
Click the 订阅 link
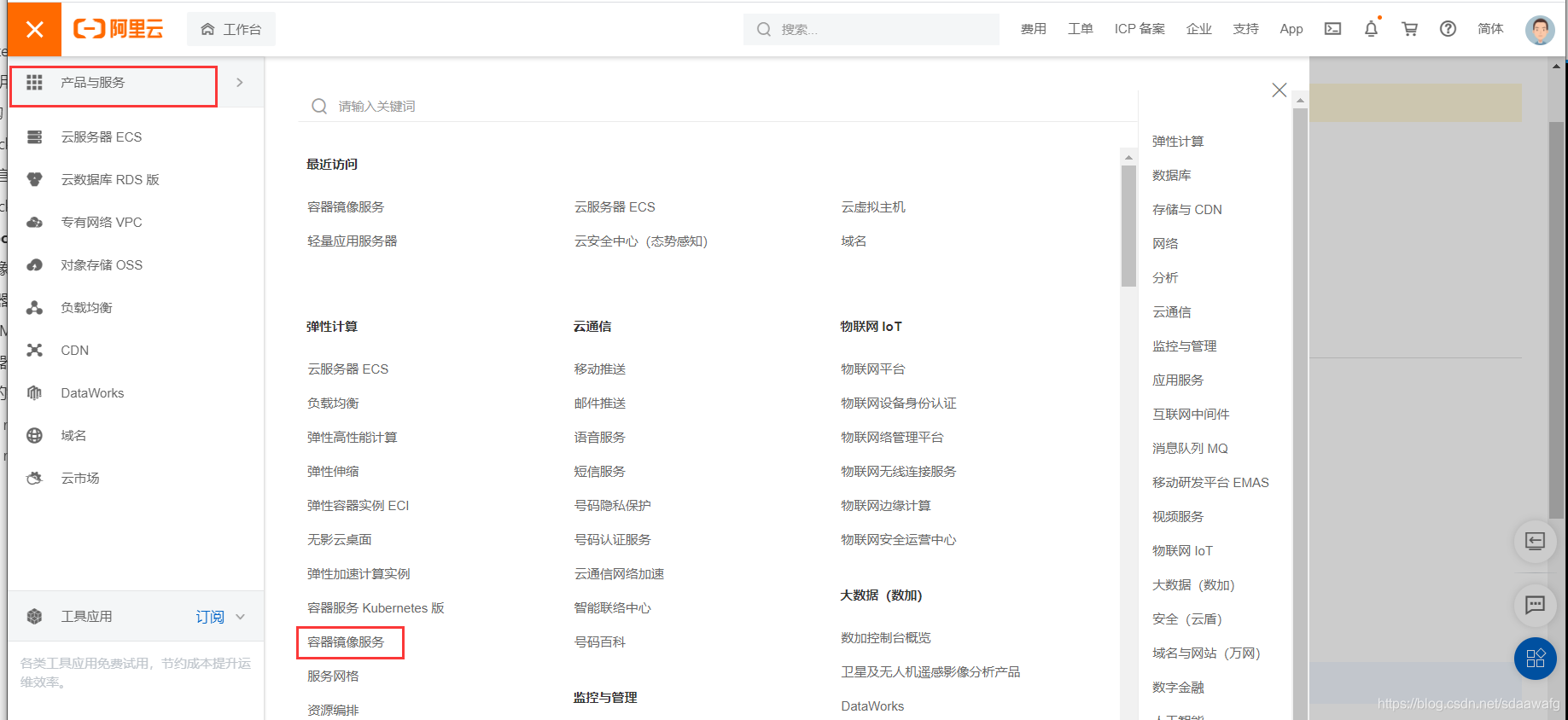coord(210,617)
